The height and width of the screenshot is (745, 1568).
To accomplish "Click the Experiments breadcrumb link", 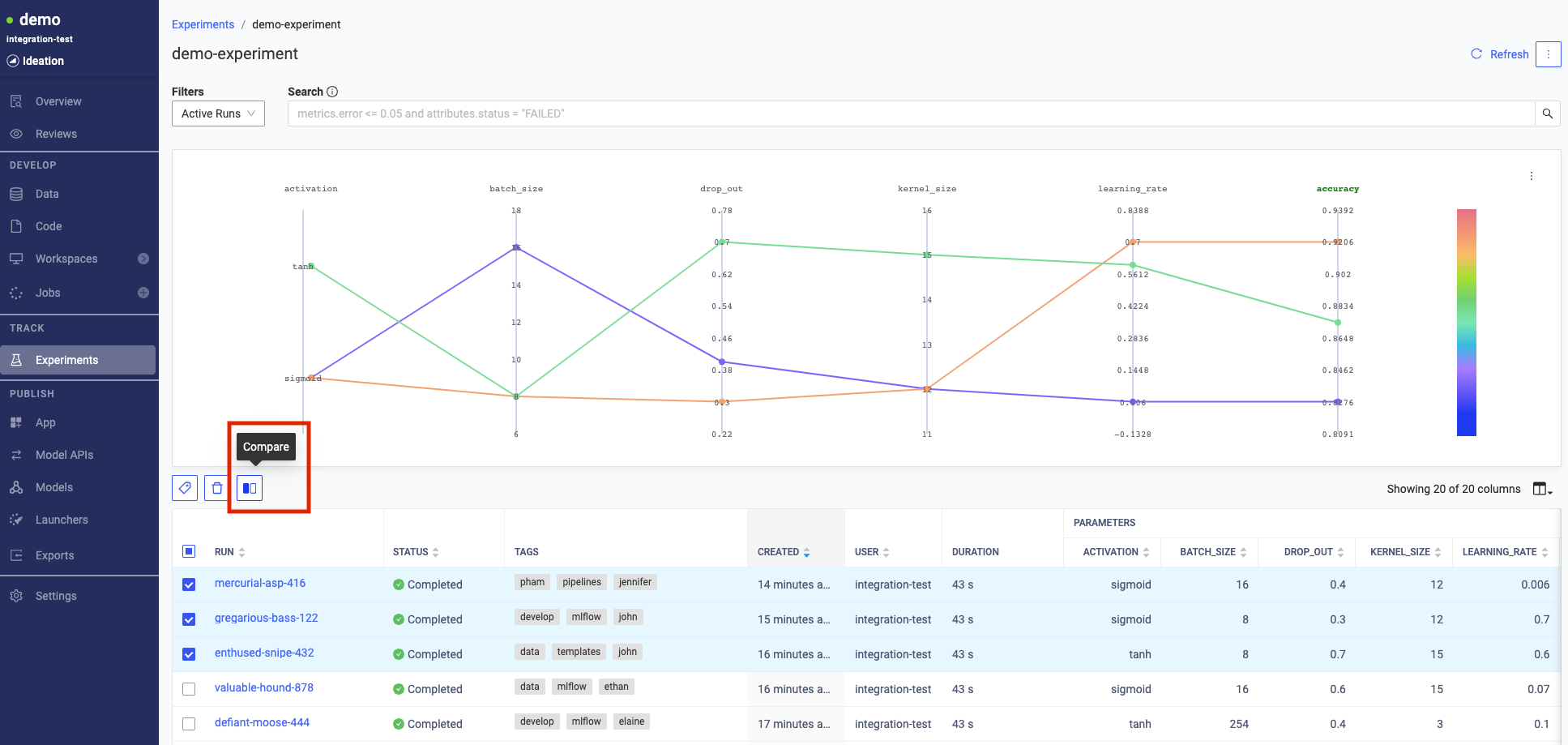I will 203,24.
